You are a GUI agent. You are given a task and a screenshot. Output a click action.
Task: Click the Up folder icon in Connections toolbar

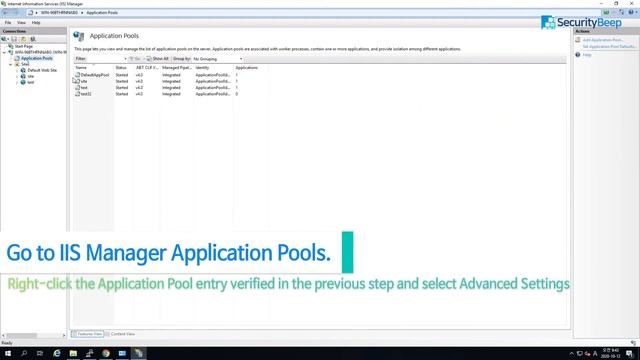(24, 39)
